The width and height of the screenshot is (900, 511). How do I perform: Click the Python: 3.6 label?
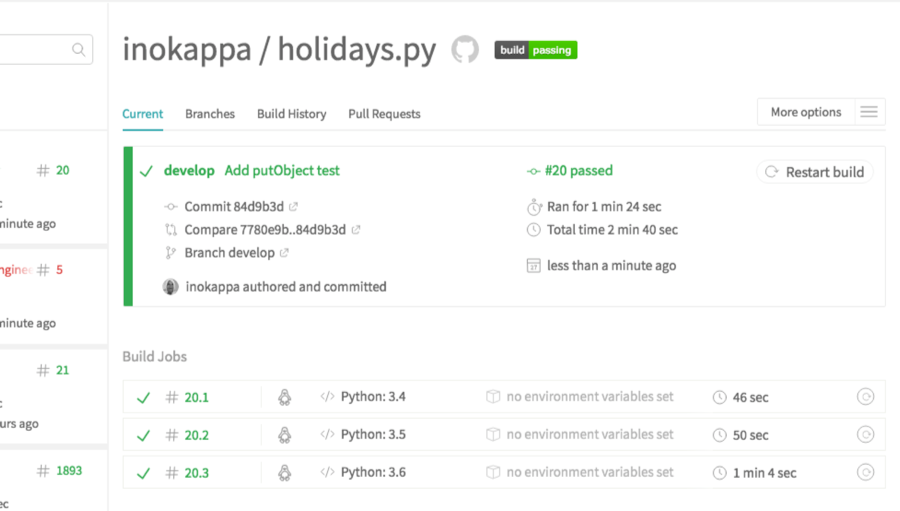[x=373, y=473]
